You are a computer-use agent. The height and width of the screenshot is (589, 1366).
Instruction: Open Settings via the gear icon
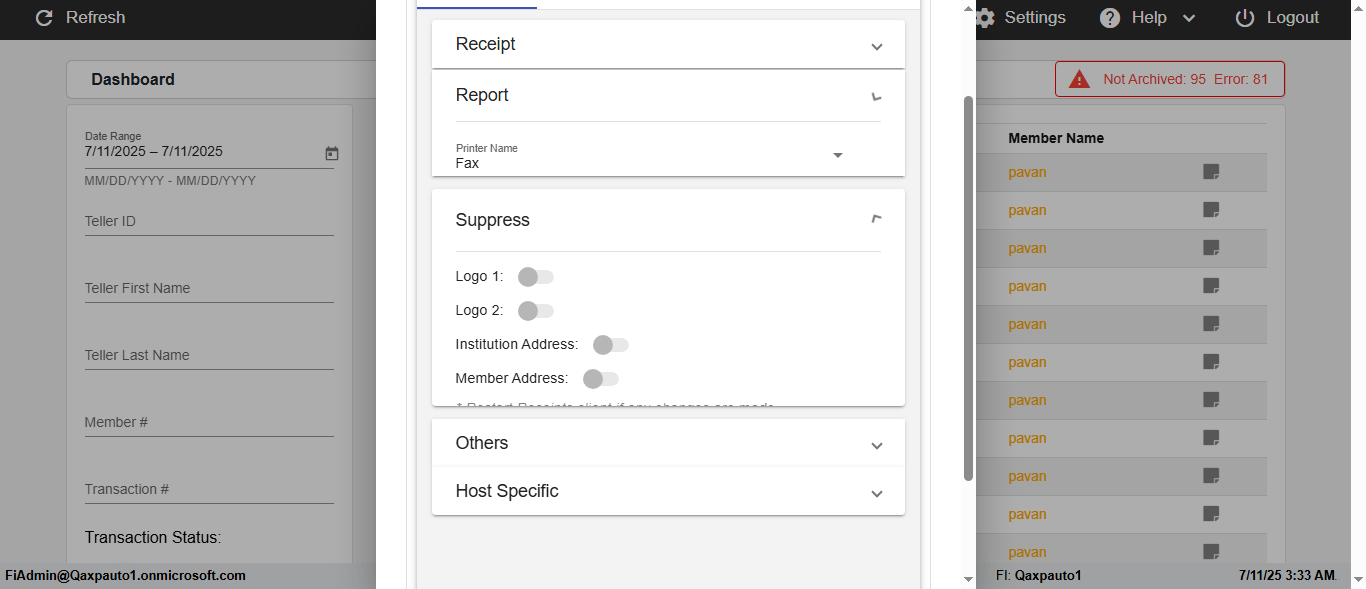click(x=985, y=18)
